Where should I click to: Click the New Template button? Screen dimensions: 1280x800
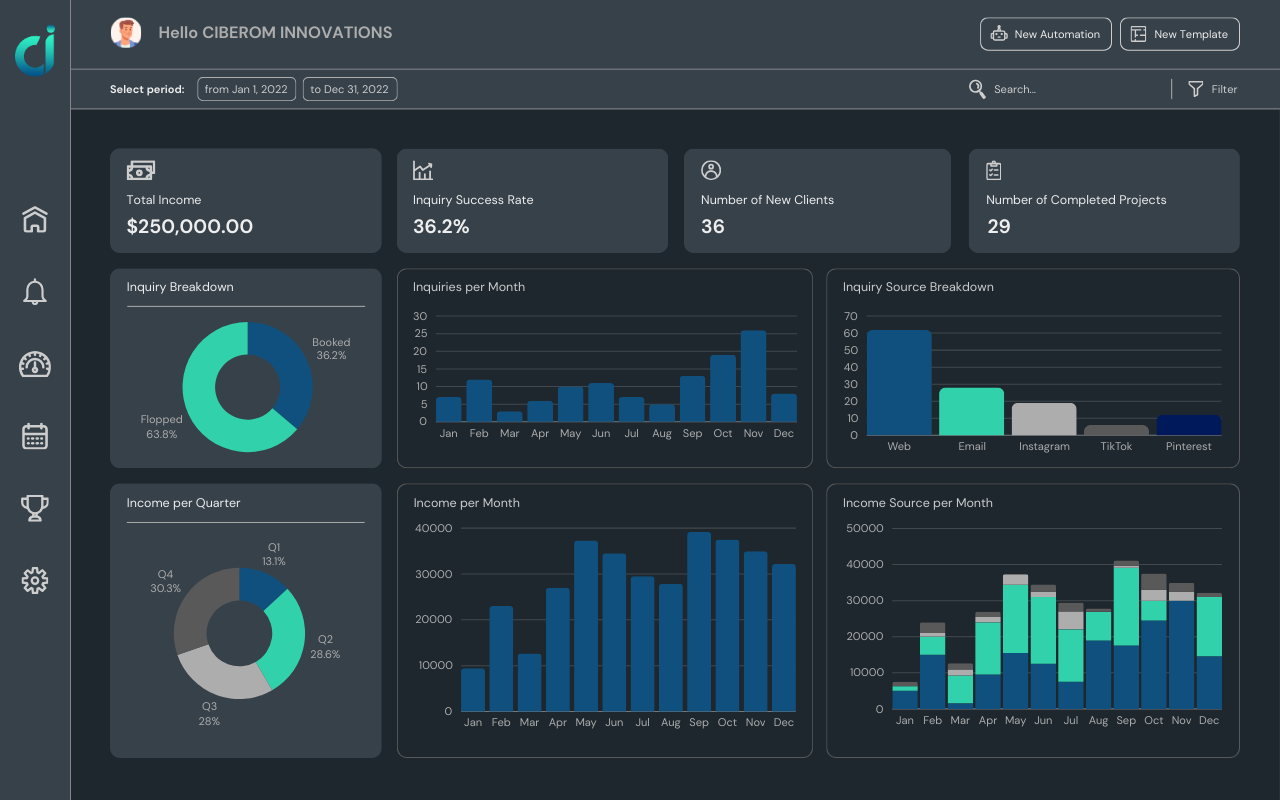[x=1180, y=34]
